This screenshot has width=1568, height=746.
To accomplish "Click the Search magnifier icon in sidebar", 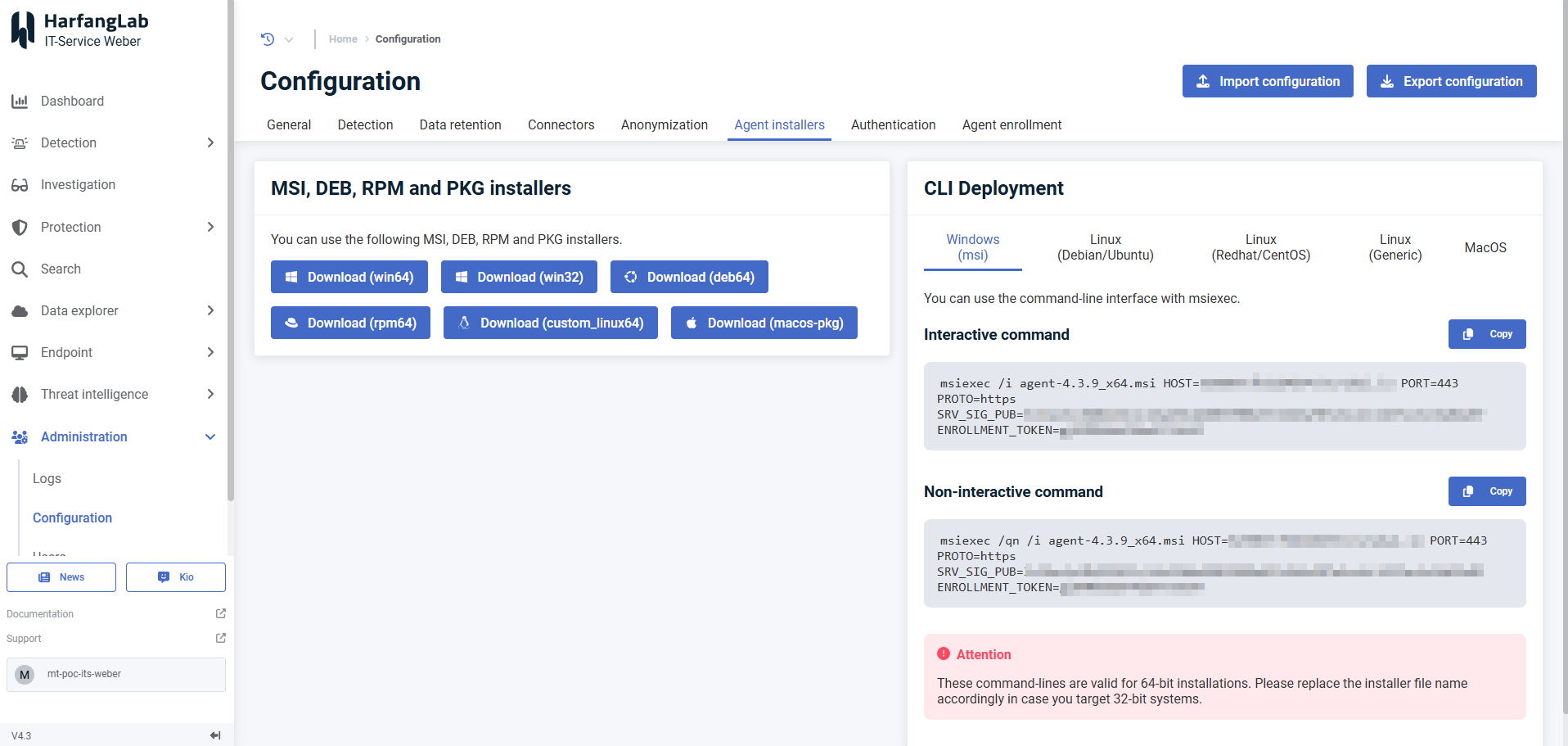I will 20,269.
